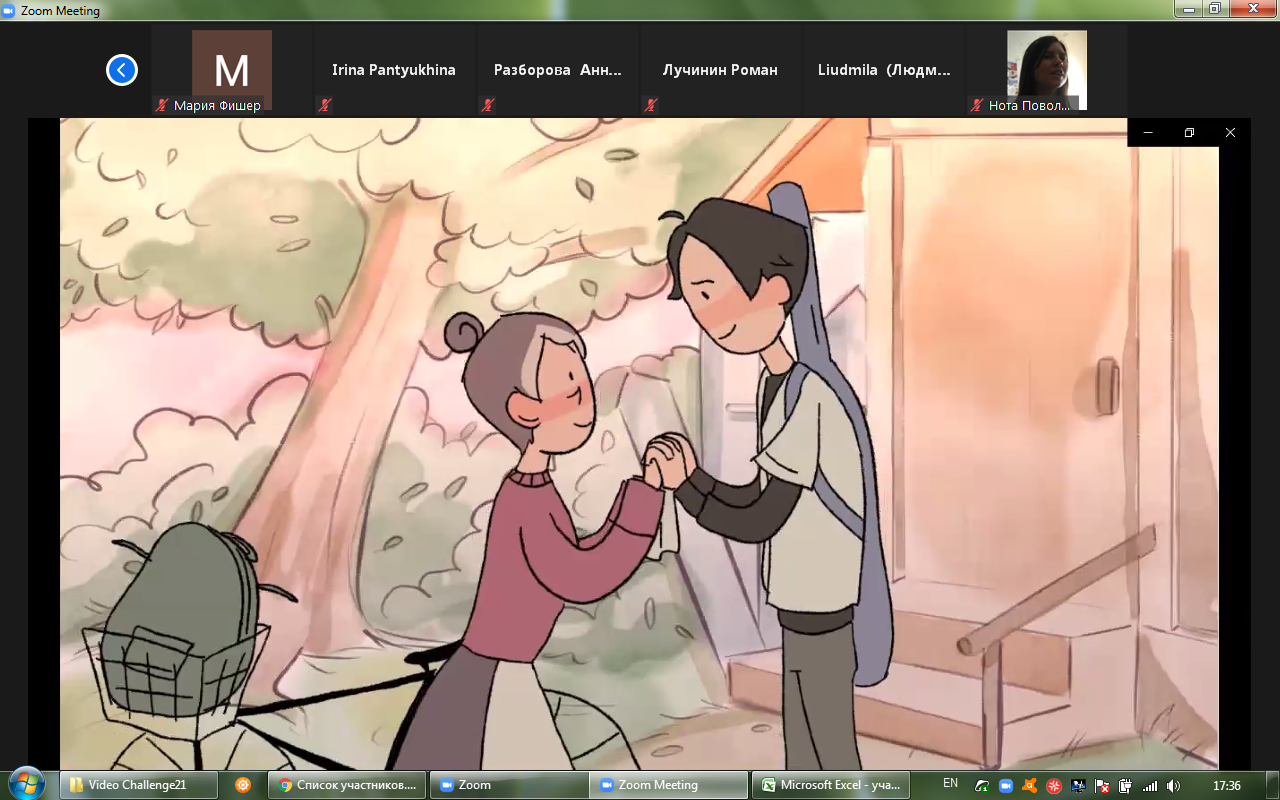Switch the EN input language indicator
The image size is (1280, 800).
point(950,783)
